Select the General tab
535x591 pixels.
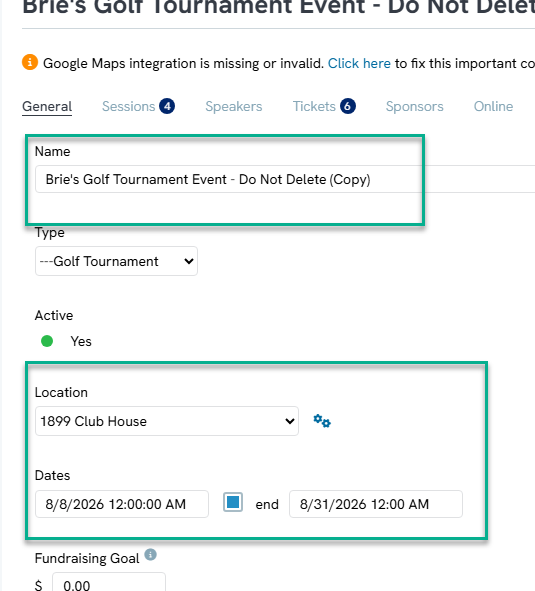47,107
